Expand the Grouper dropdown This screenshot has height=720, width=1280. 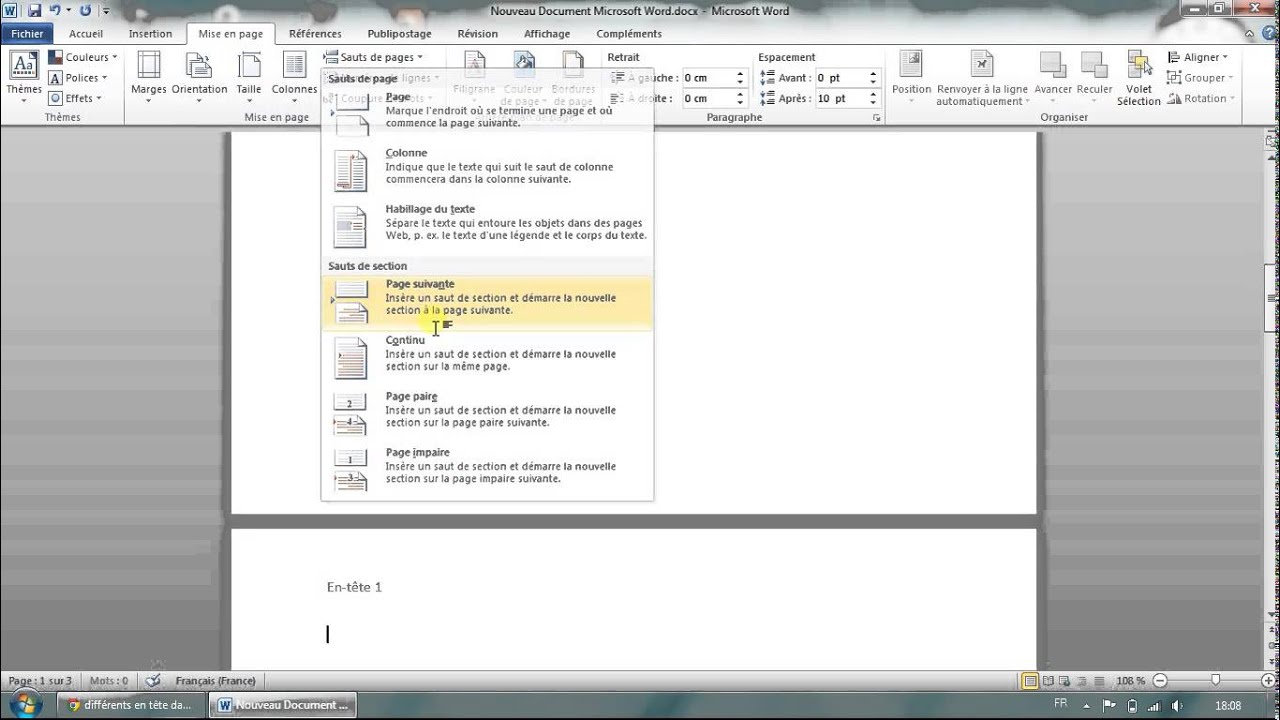click(1201, 78)
